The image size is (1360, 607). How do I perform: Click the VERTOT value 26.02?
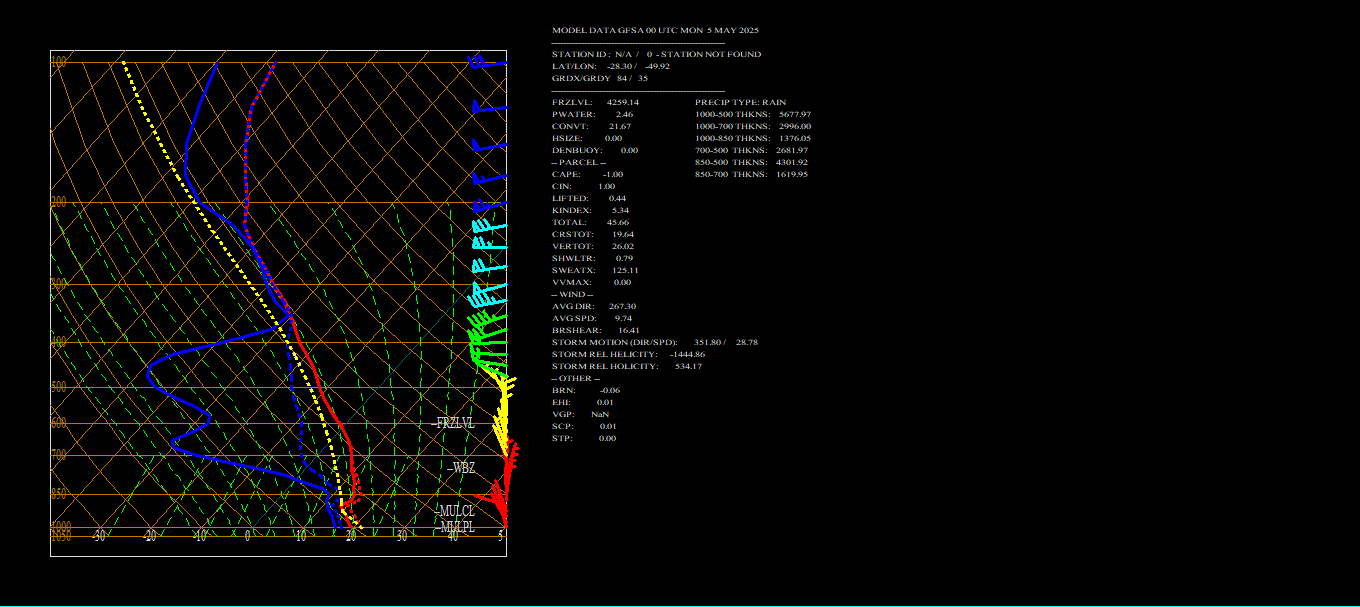click(622, 246)
